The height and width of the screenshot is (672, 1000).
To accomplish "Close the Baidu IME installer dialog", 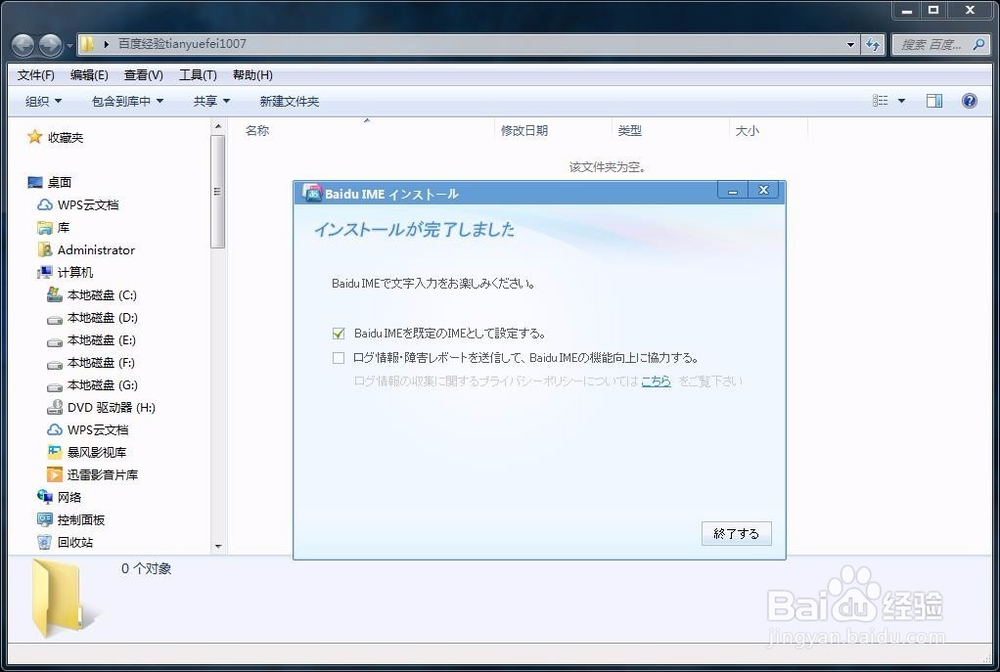I will [x=763, y=190].
